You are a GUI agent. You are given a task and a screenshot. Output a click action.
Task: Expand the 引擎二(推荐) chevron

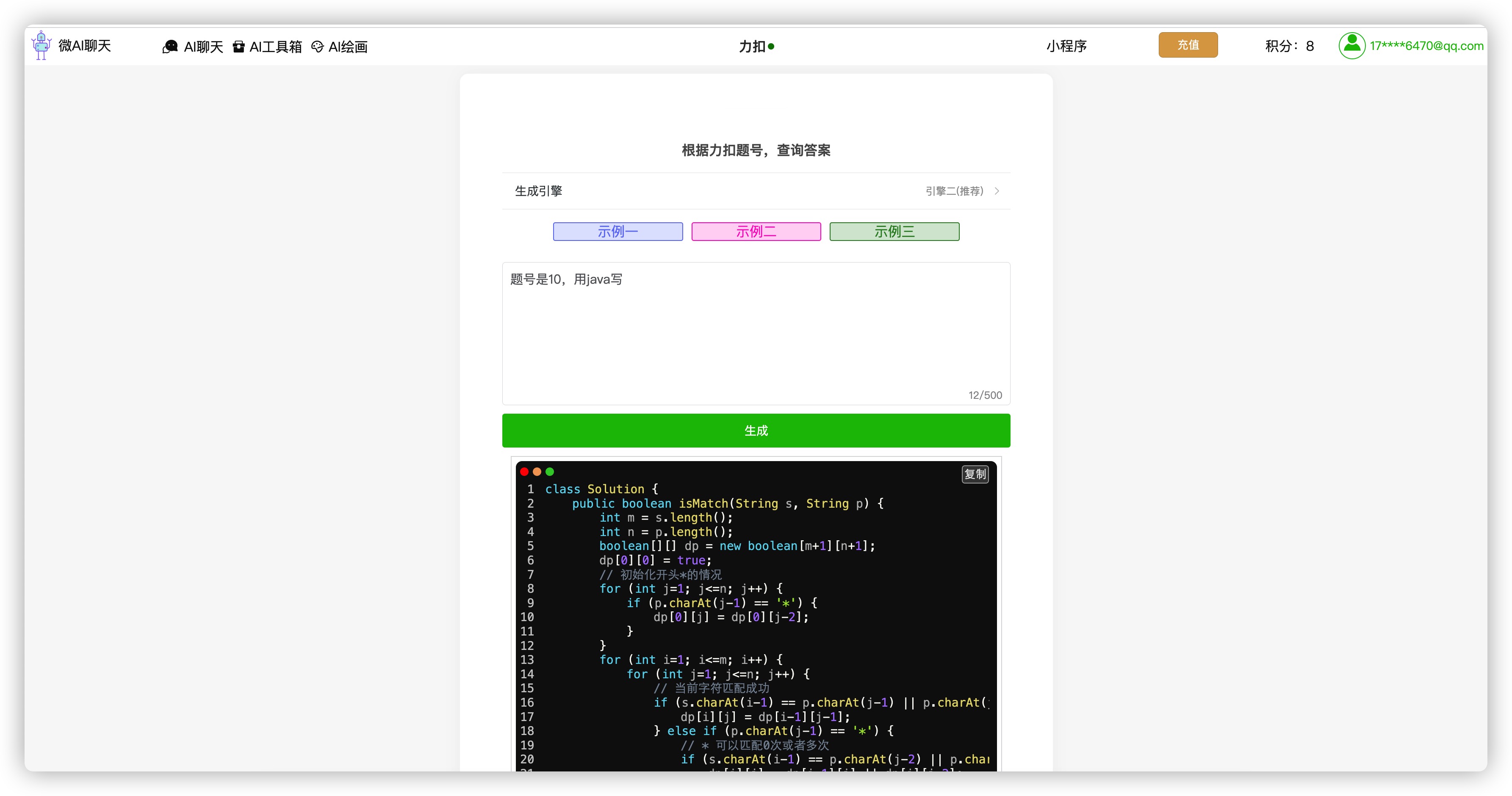996,191
